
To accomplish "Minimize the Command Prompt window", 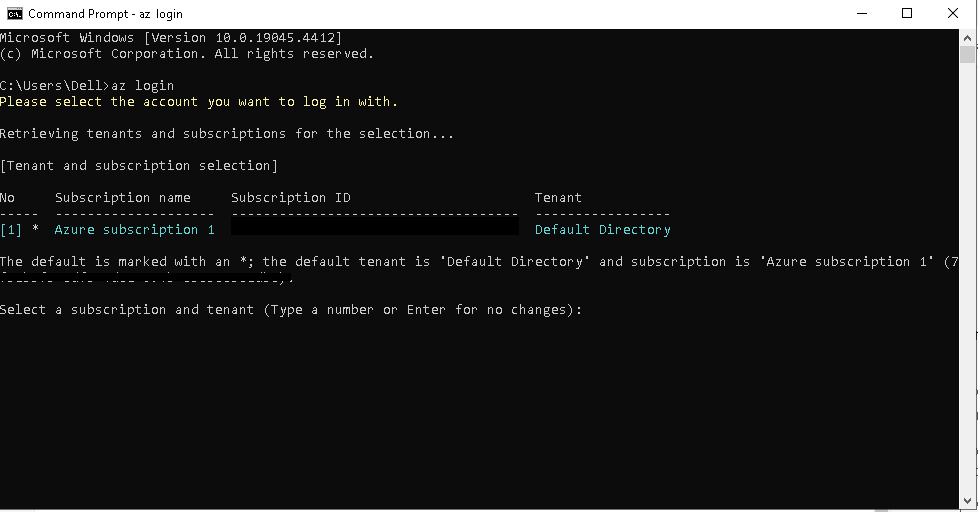I will click(x=861, y=14).
